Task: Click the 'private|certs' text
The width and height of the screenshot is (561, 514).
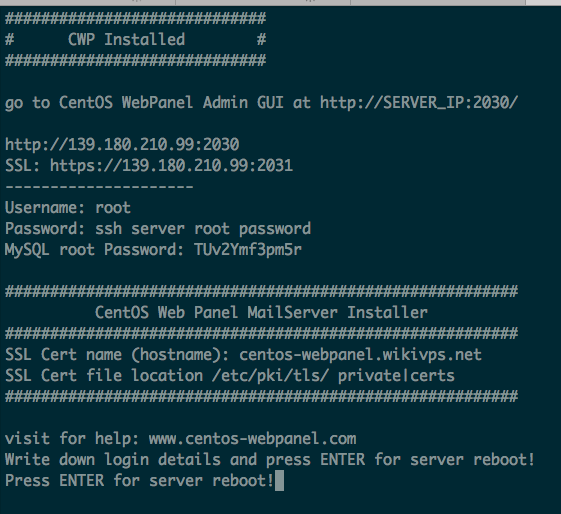Action: [396, 376]
